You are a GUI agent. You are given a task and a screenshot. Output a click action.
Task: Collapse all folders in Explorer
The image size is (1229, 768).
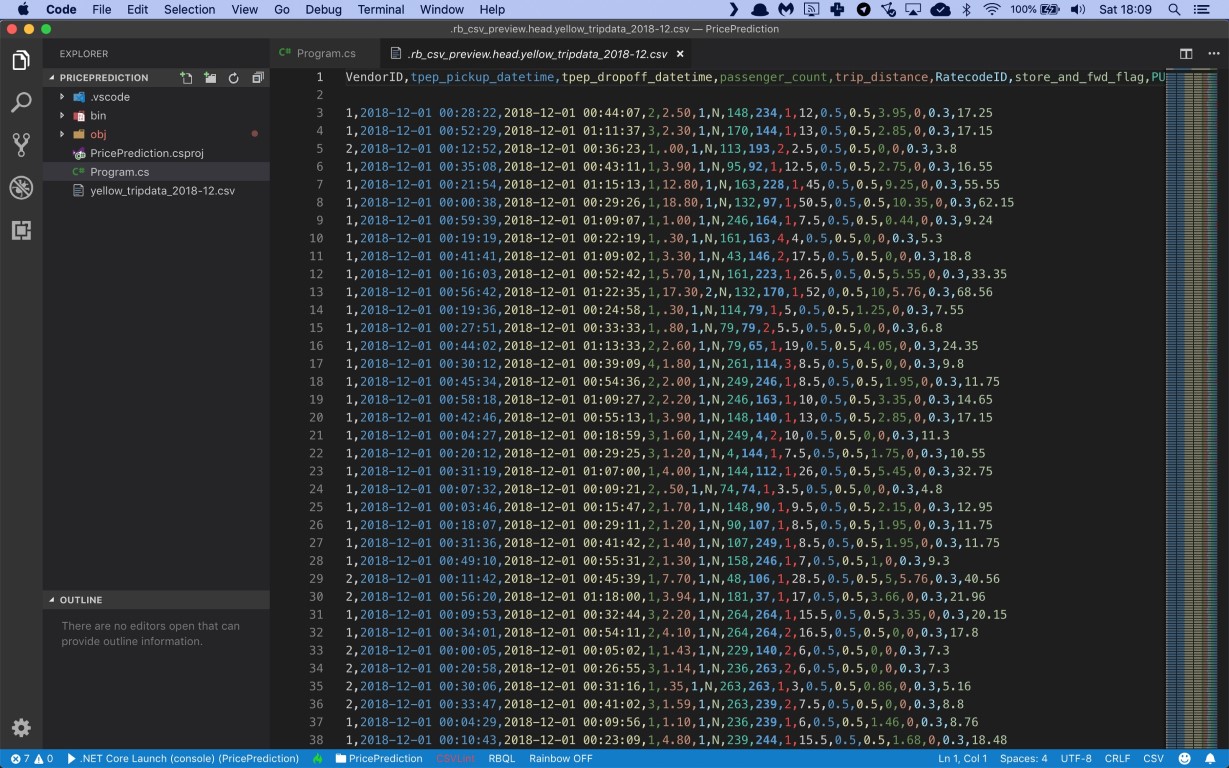point(257,78)
